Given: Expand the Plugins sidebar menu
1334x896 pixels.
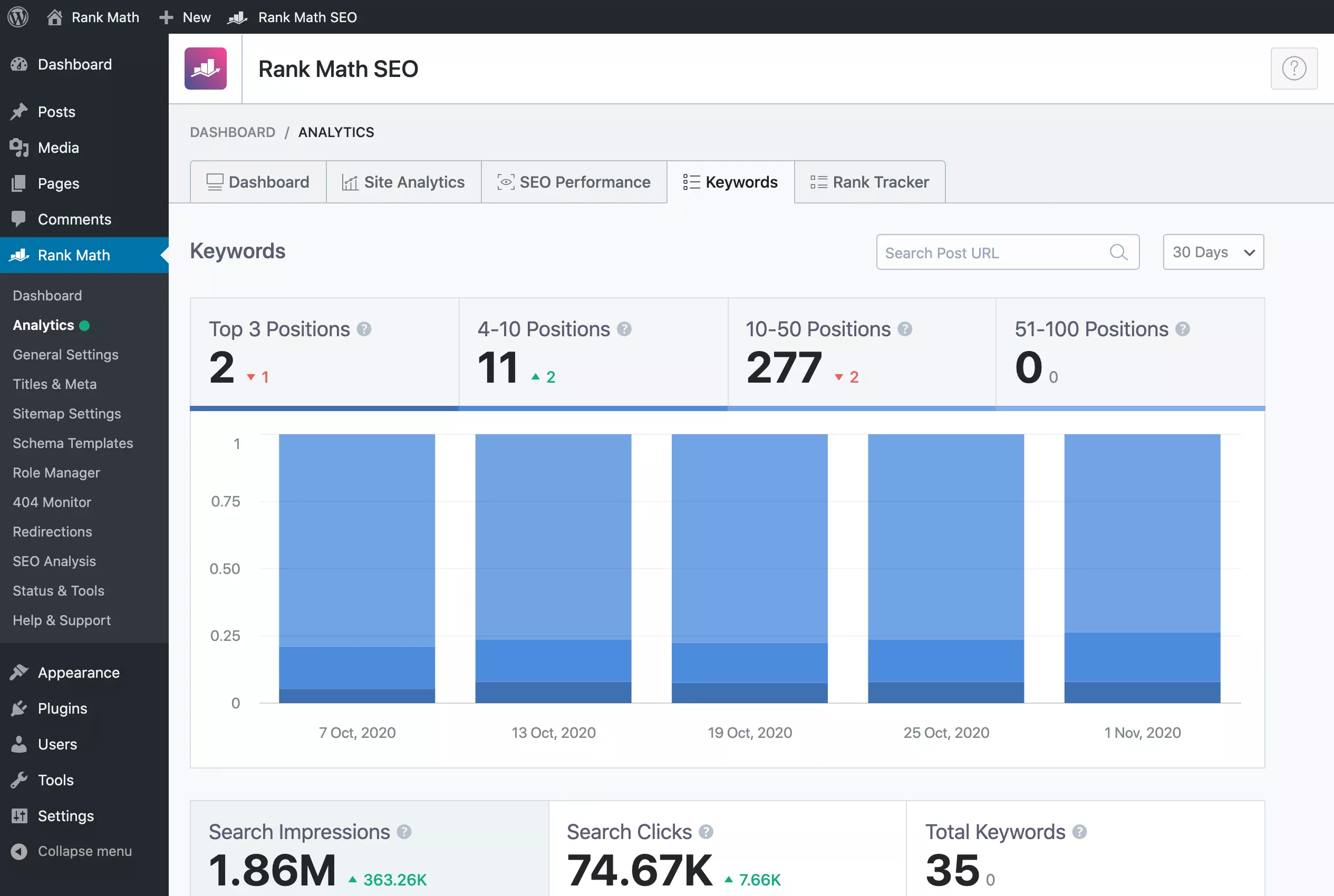Looking at the screenshot, I should pos(62,708).
